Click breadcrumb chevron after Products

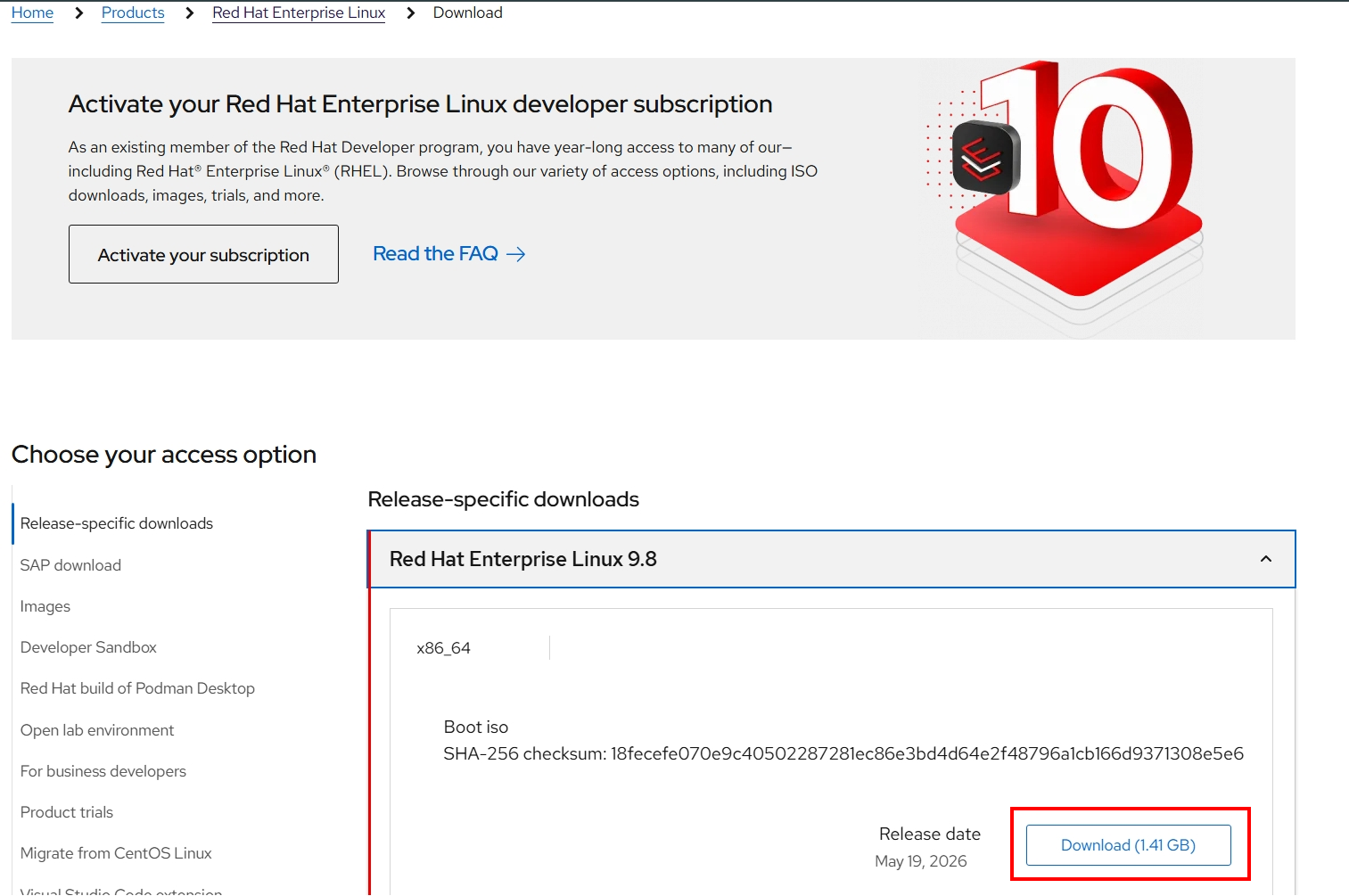[x=189, y=12]
